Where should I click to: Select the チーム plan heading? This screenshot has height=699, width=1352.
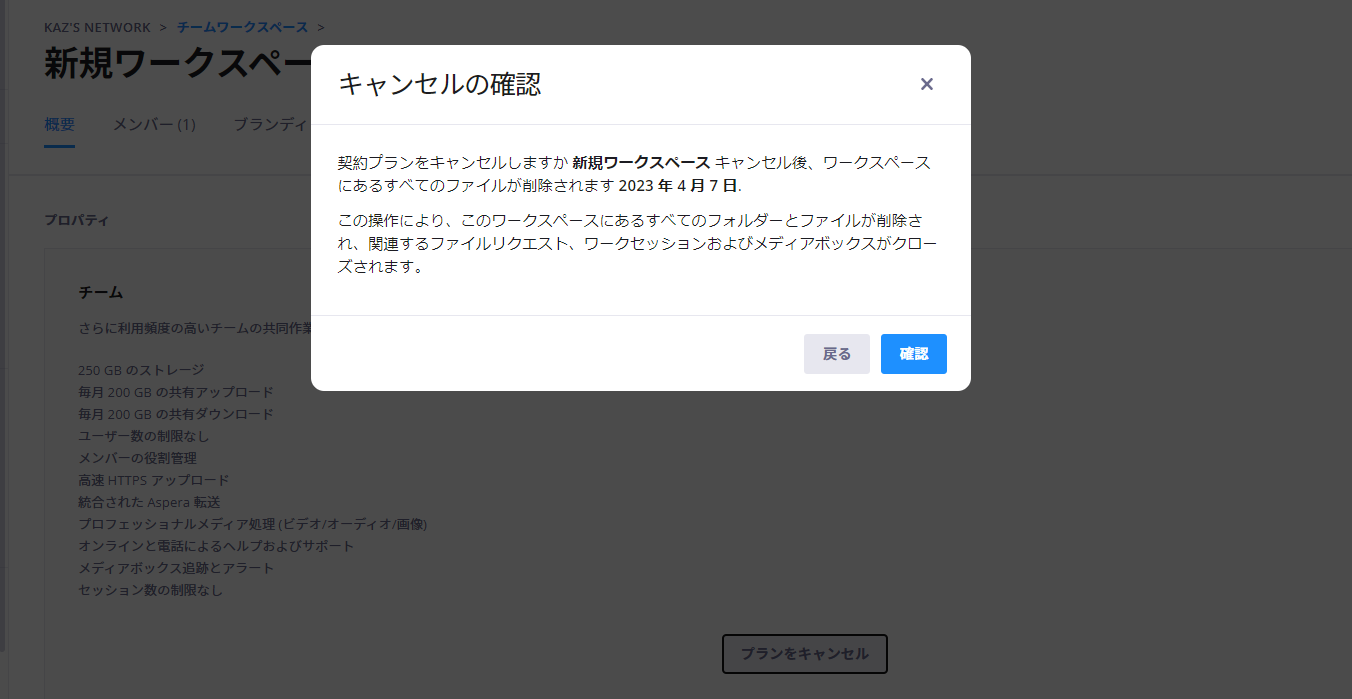point(100,292)
